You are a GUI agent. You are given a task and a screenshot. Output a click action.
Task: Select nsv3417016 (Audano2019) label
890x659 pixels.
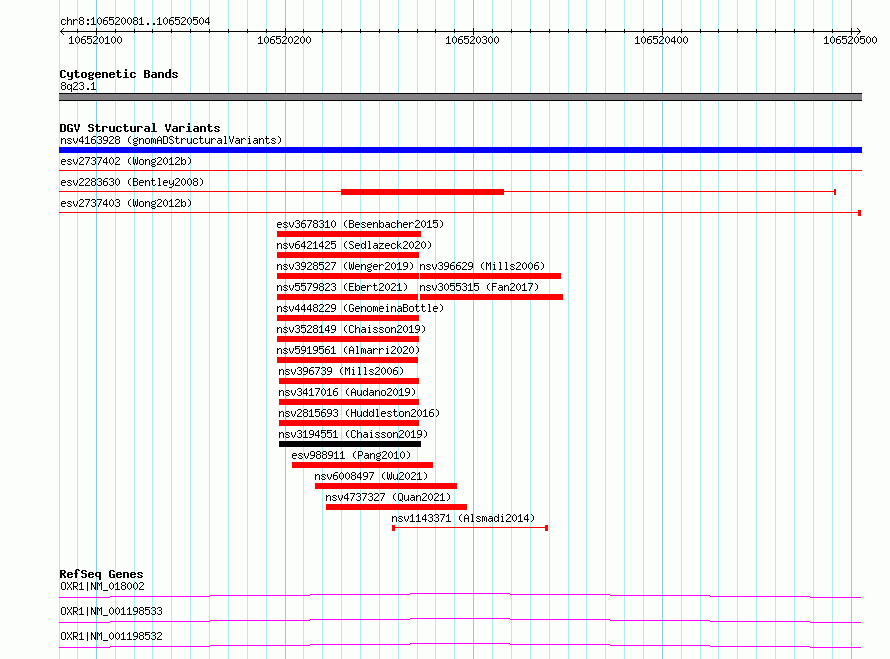click(x=347, y=392)
